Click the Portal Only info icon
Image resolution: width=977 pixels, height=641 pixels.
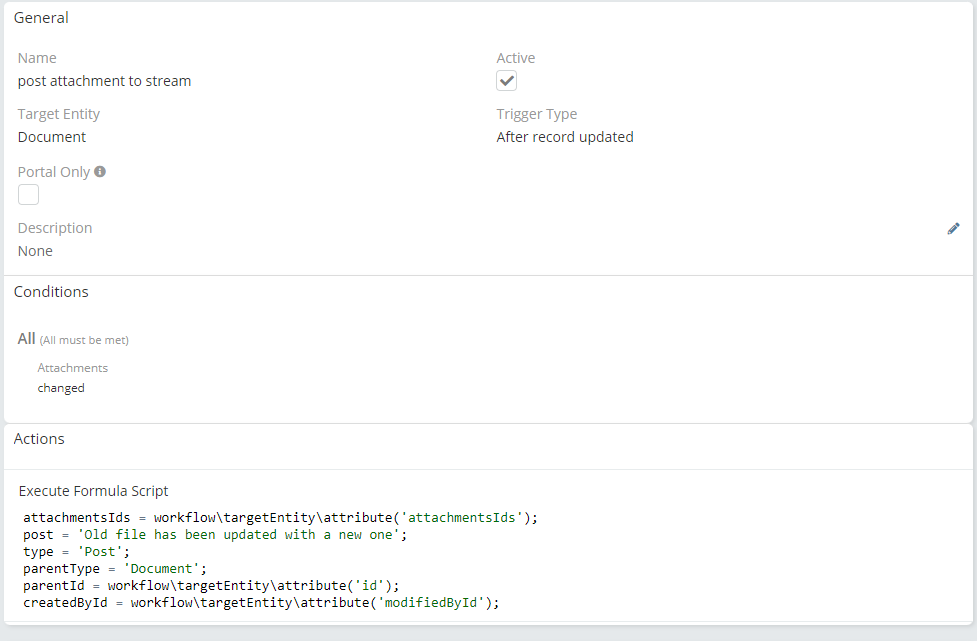(100, 171)
